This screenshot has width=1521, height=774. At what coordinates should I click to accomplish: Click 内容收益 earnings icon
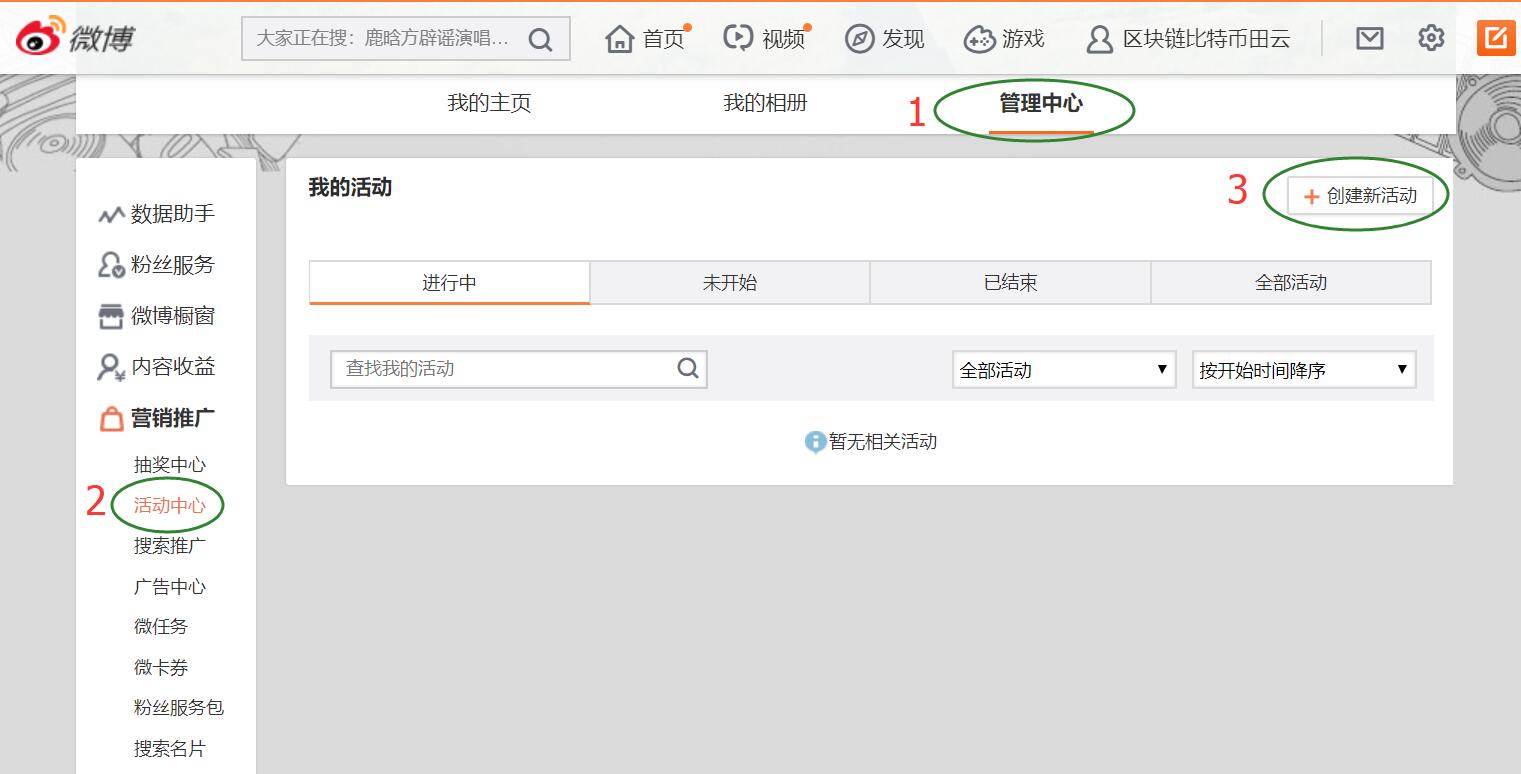pyautogui.click(x=111, y=367)
